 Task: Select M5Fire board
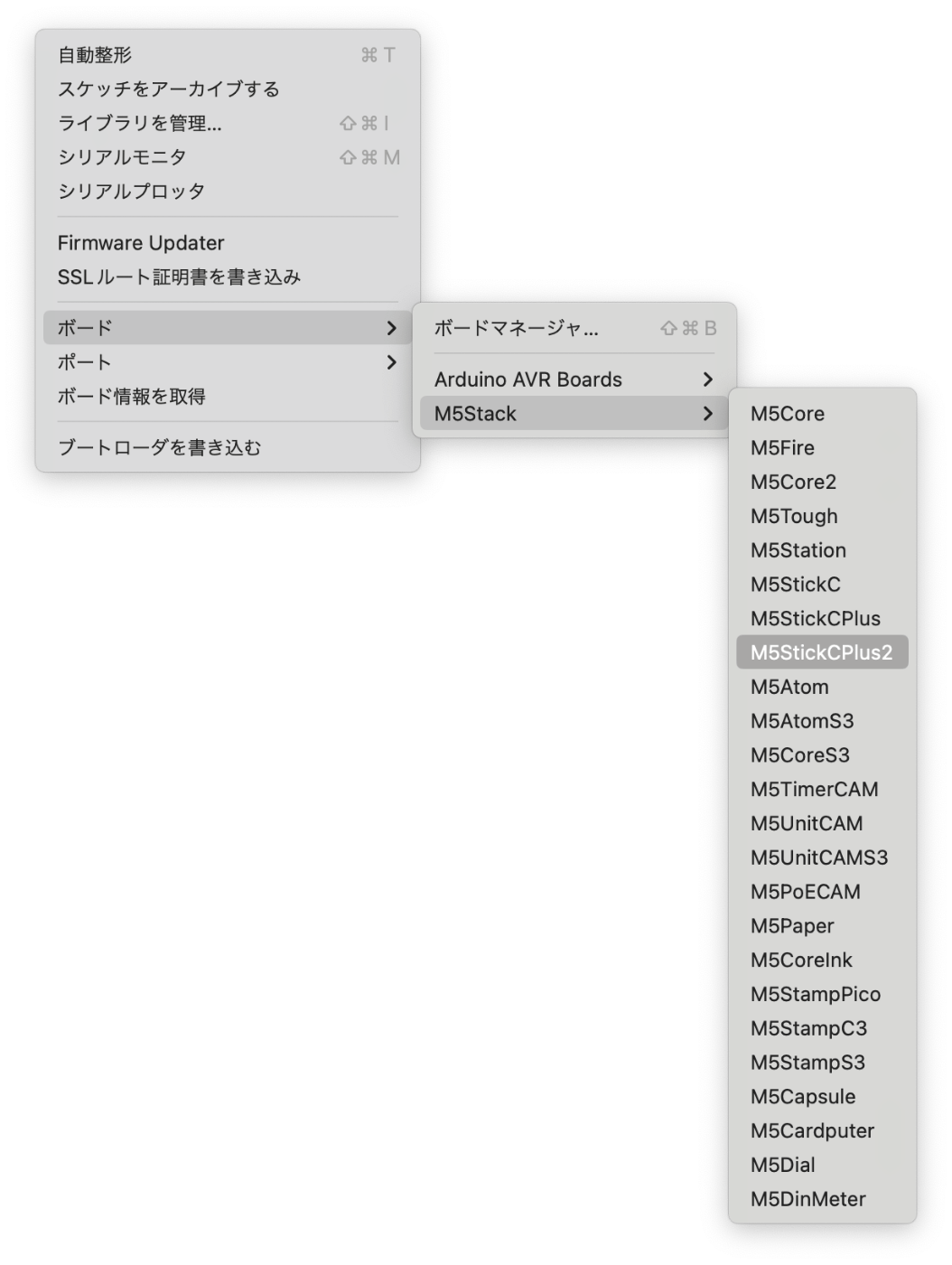[822, 448]
